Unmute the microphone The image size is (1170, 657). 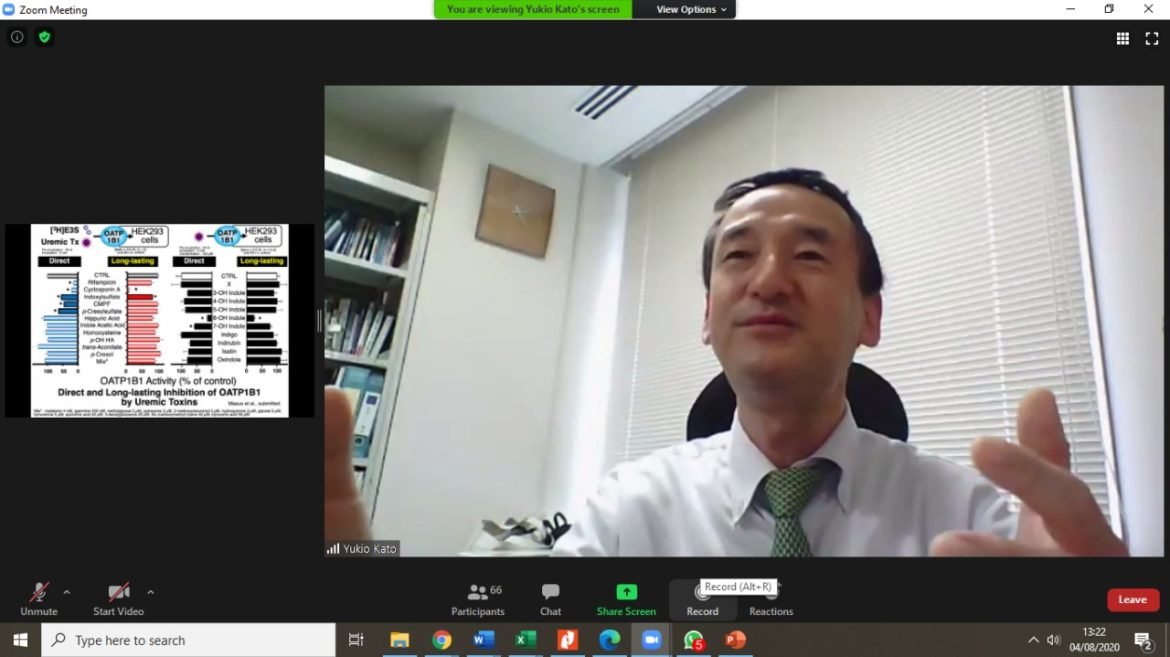(39, 599)
